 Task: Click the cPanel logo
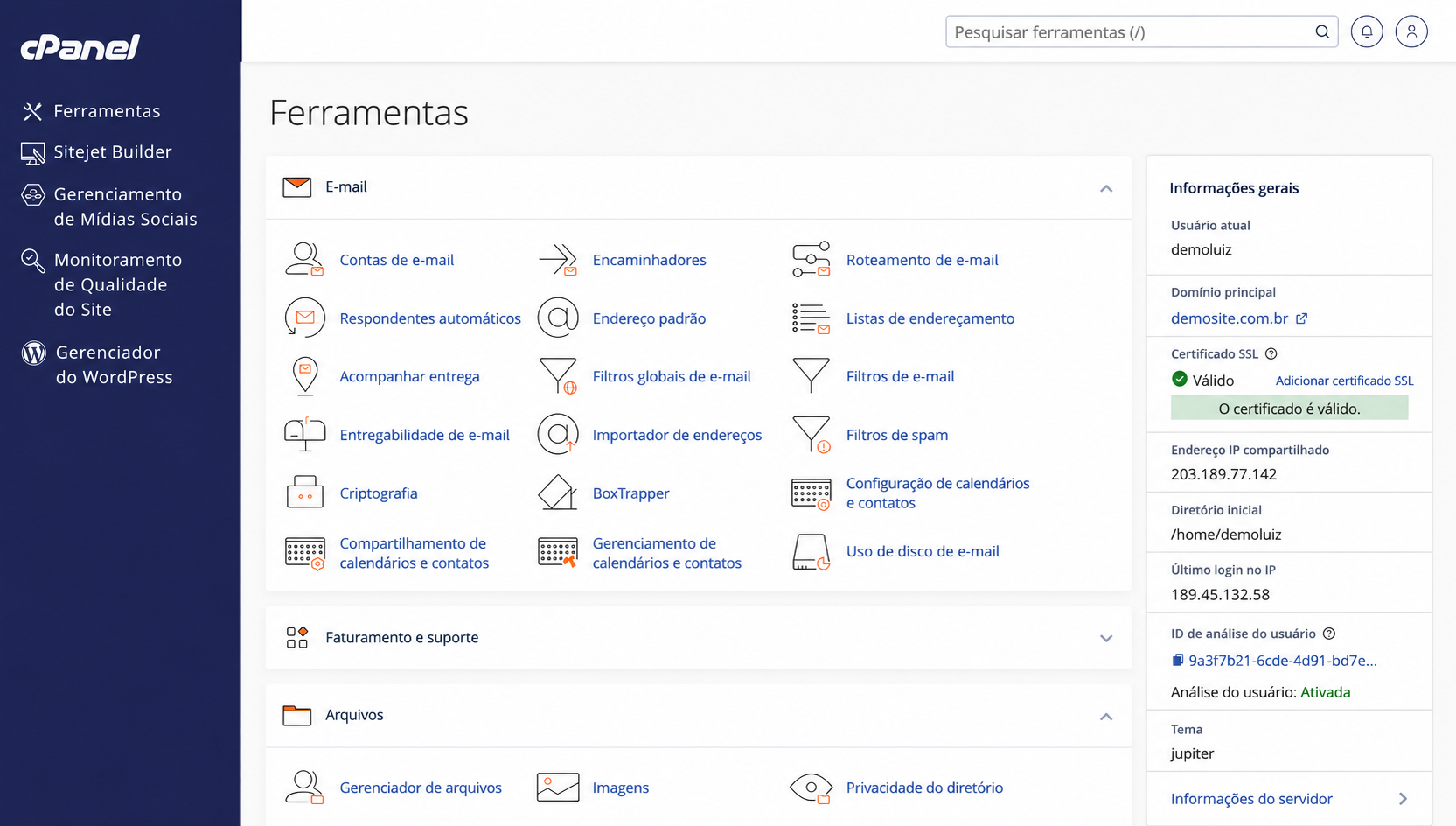(x=80, y=47)
